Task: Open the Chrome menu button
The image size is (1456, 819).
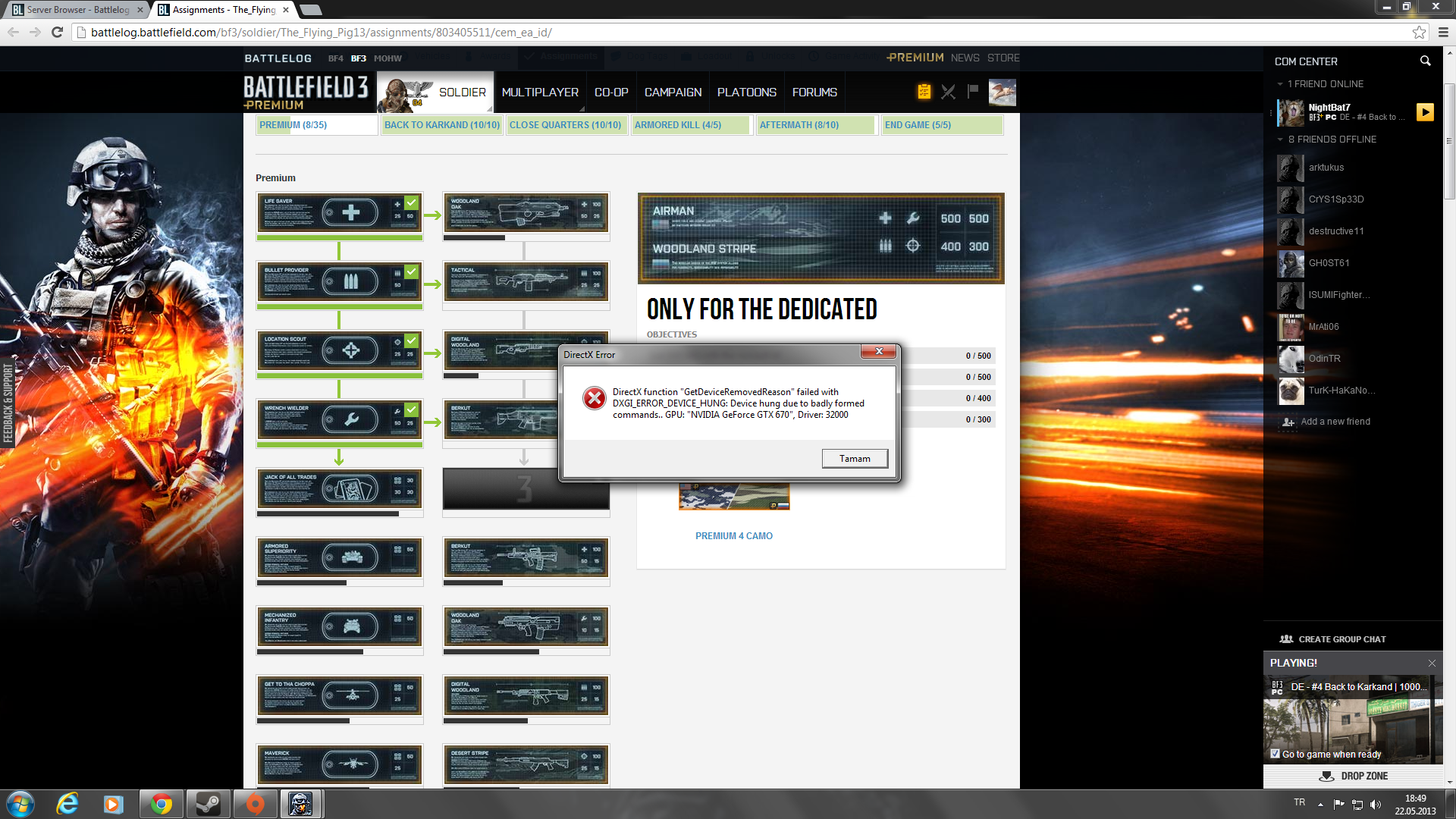Action: point(1443,32)
